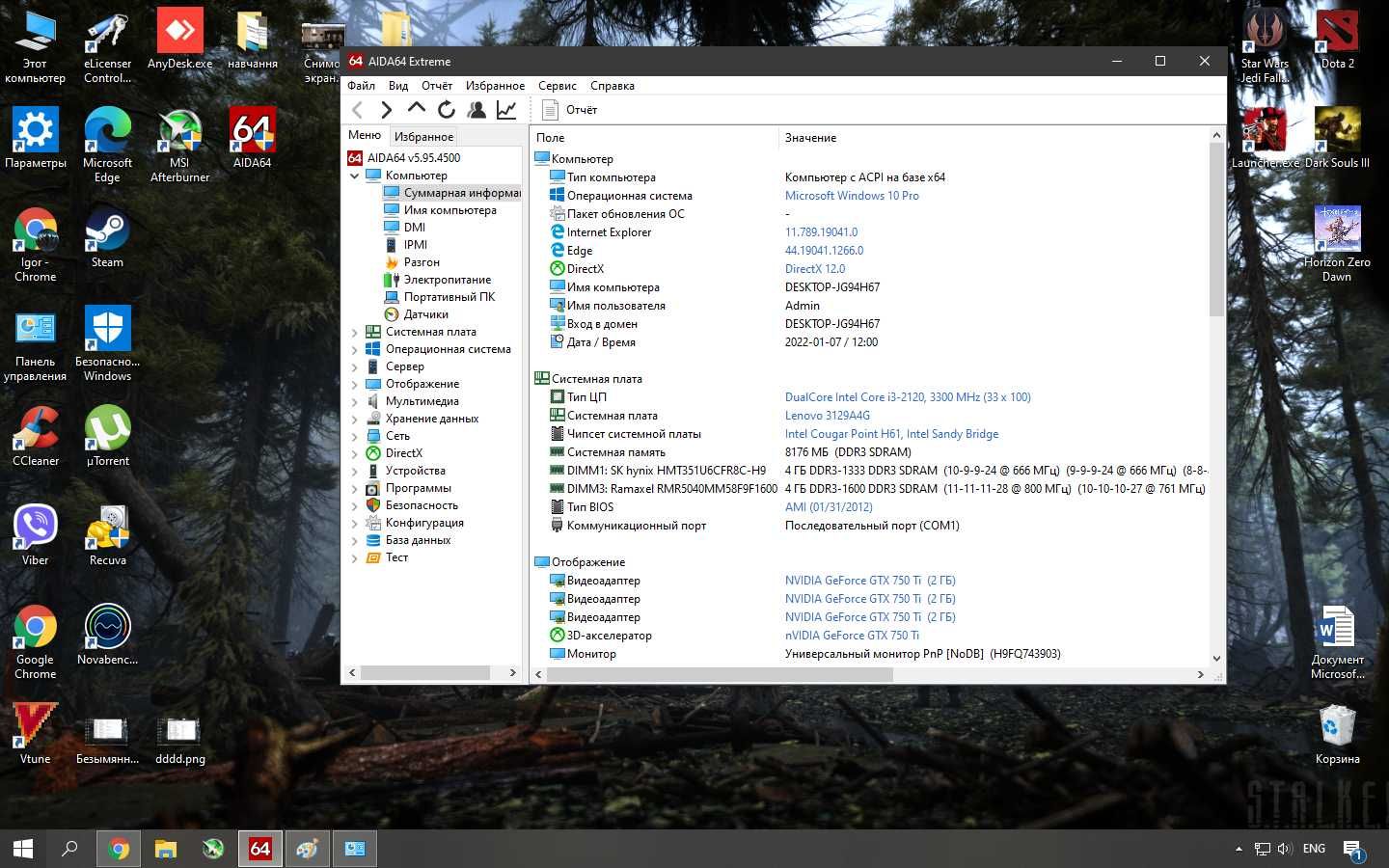Expand the Системная плата tree node
Image resolution: width=1389 pixels, height=868 pixels.
354,332
